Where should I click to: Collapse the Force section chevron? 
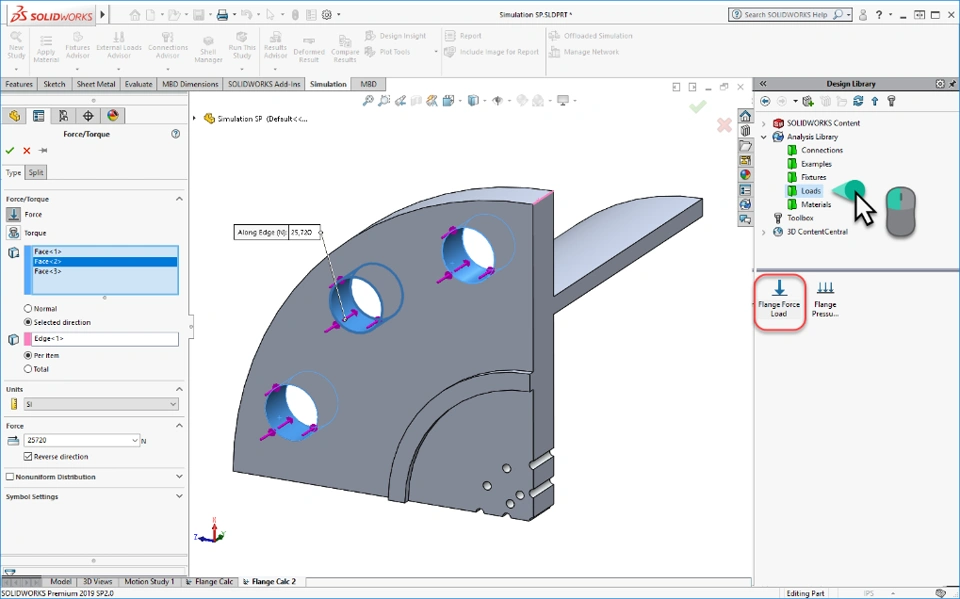point(179,426)
